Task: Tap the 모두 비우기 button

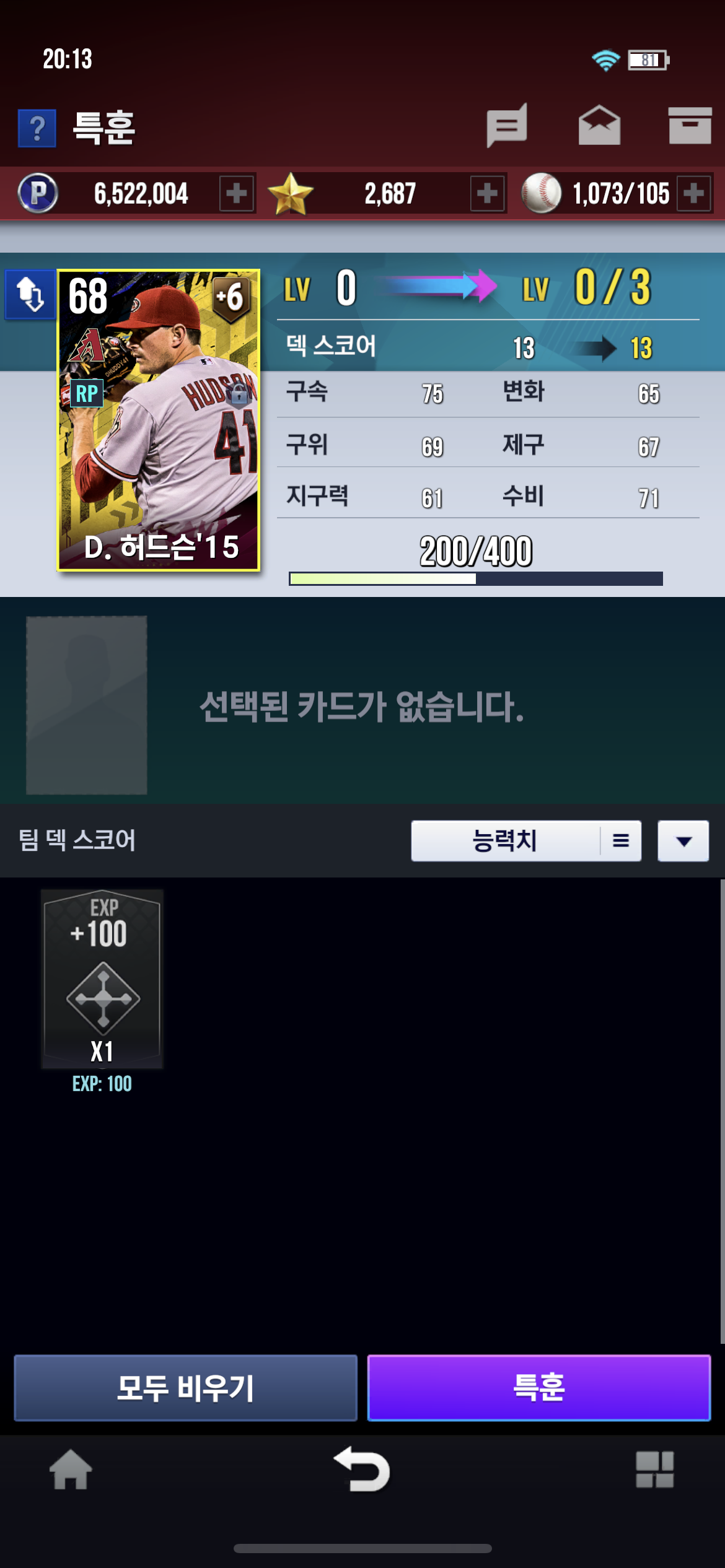Action: coord(186,1388)
